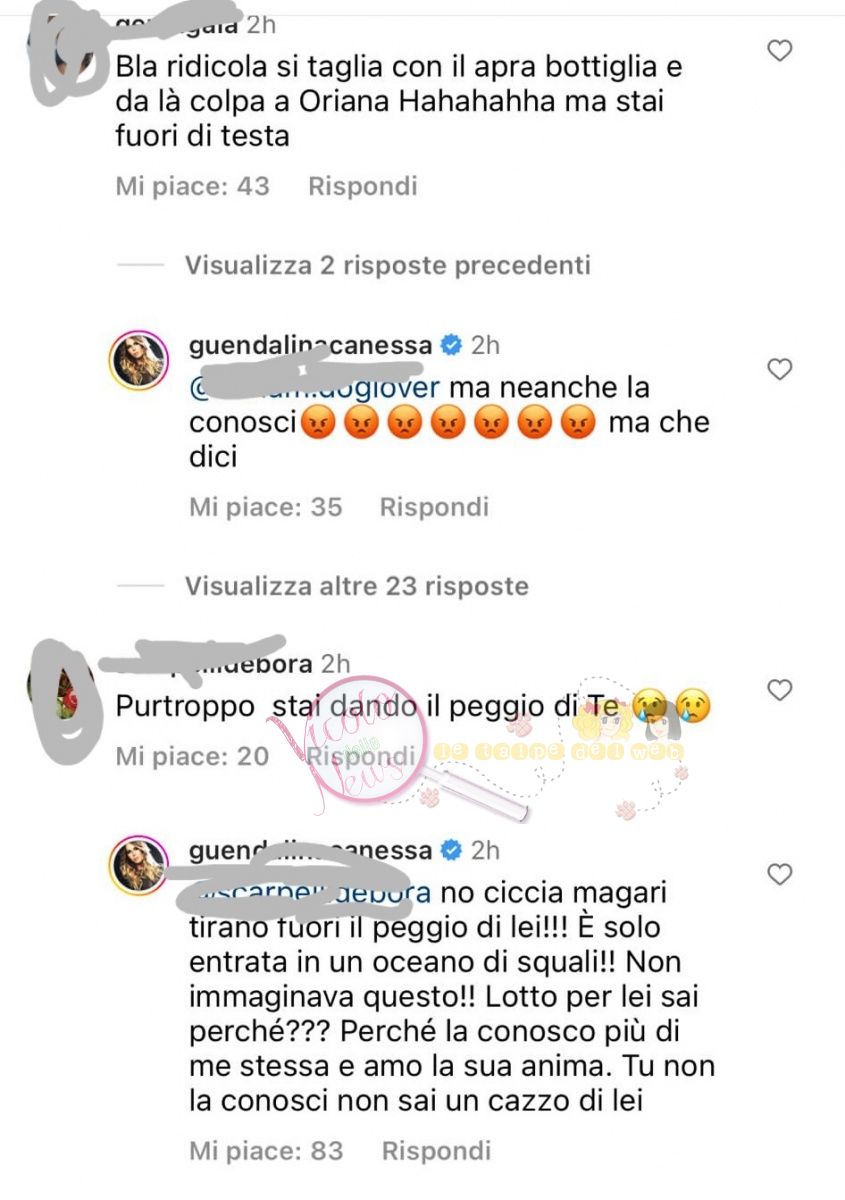View likes 'Mi piace: 35'
Image resolution: width=845 pixels, height=1200 pixels.
pos(266,507)
